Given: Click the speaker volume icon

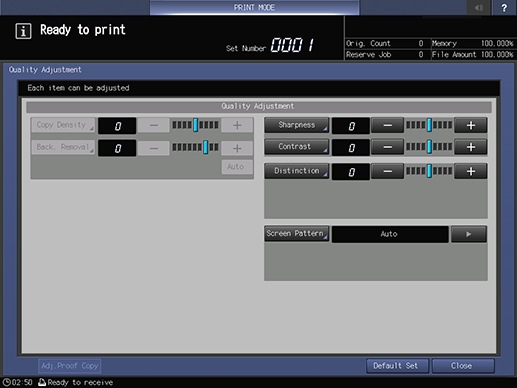Looking at the screenshot, I should (479, 7).
